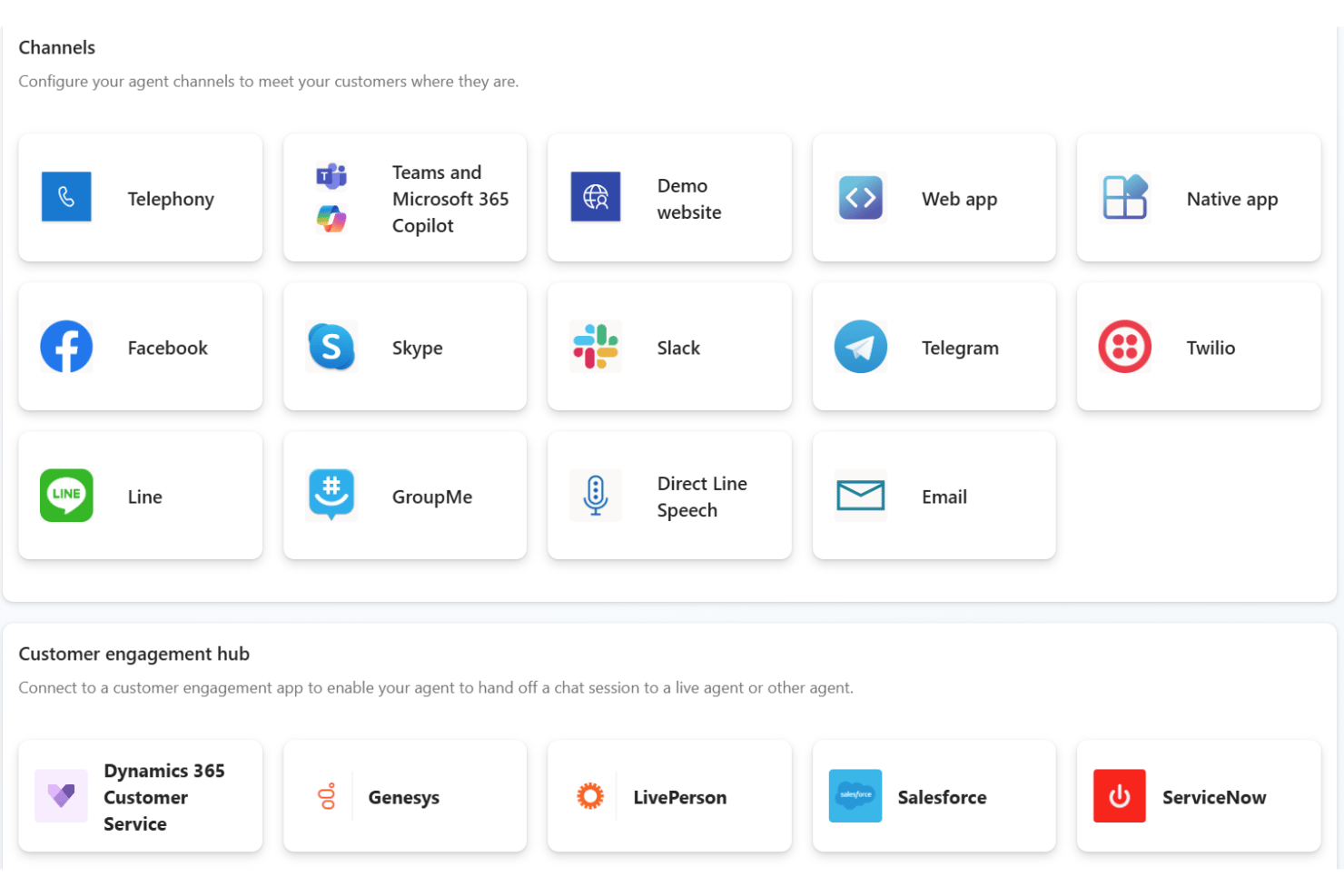Screen dimensions: 1344x896
Task: Click the Facebook logo icon
Action: tap(66, 346)
